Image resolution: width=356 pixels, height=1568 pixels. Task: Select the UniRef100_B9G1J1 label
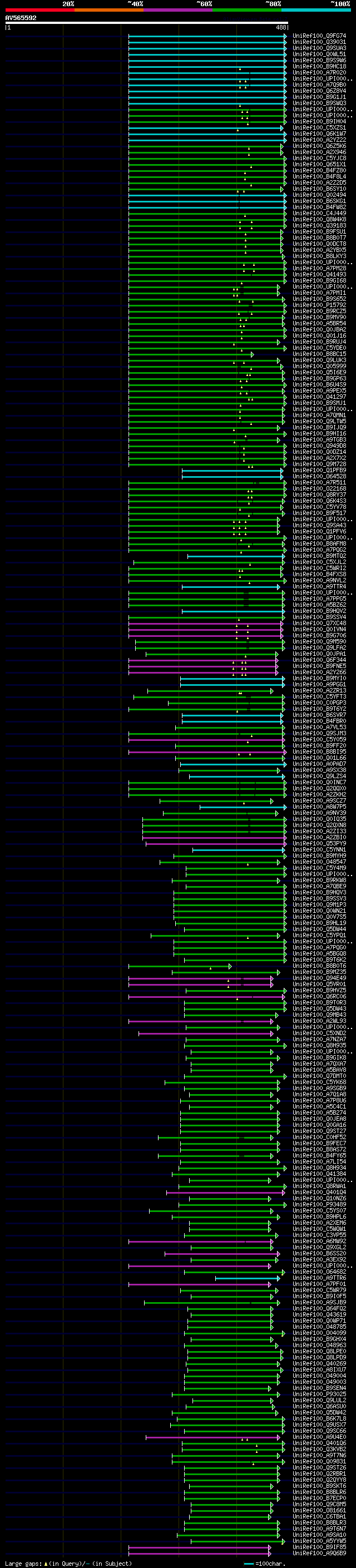(319, 97)
